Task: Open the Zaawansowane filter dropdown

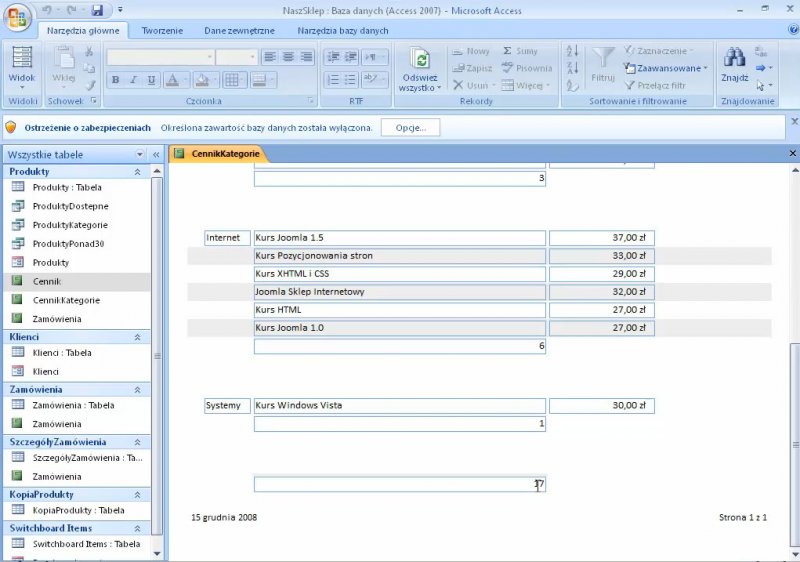Action: click(665, 68)
